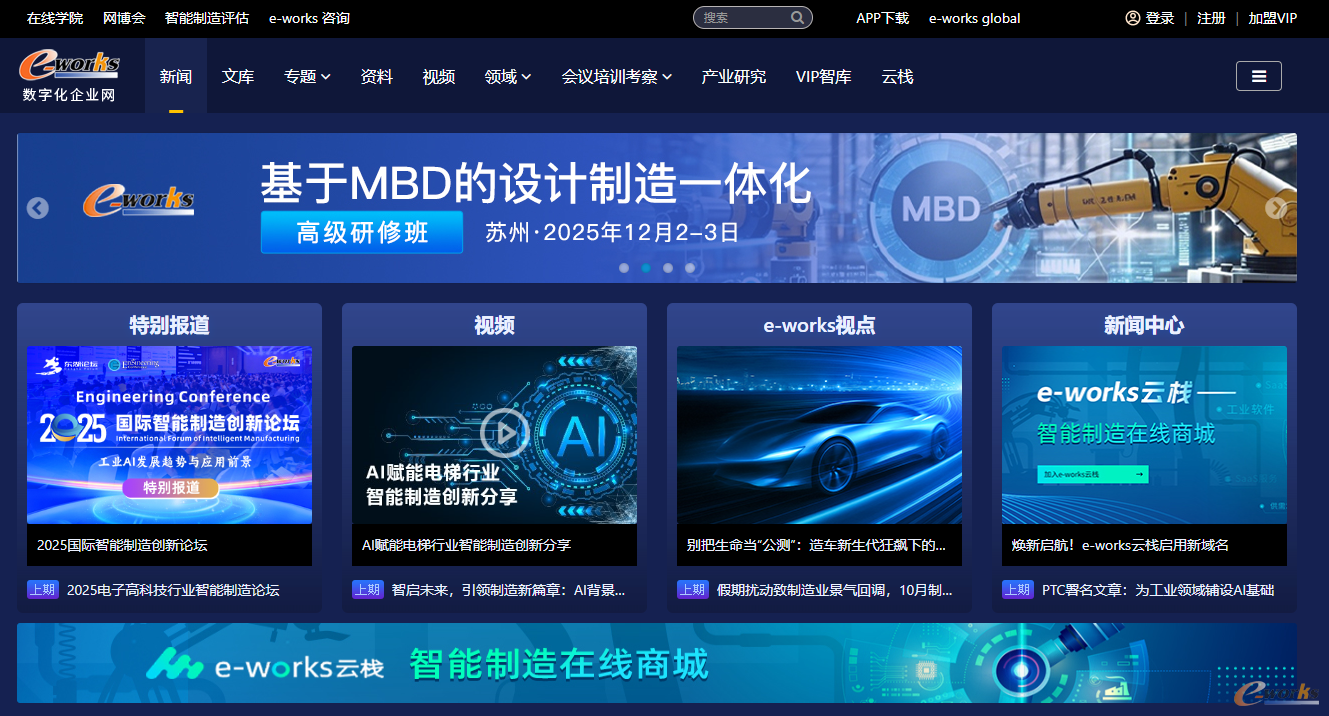The image size is (1329, 716).
Task: Click the user login icon
Action: [x=1133, y=18]
